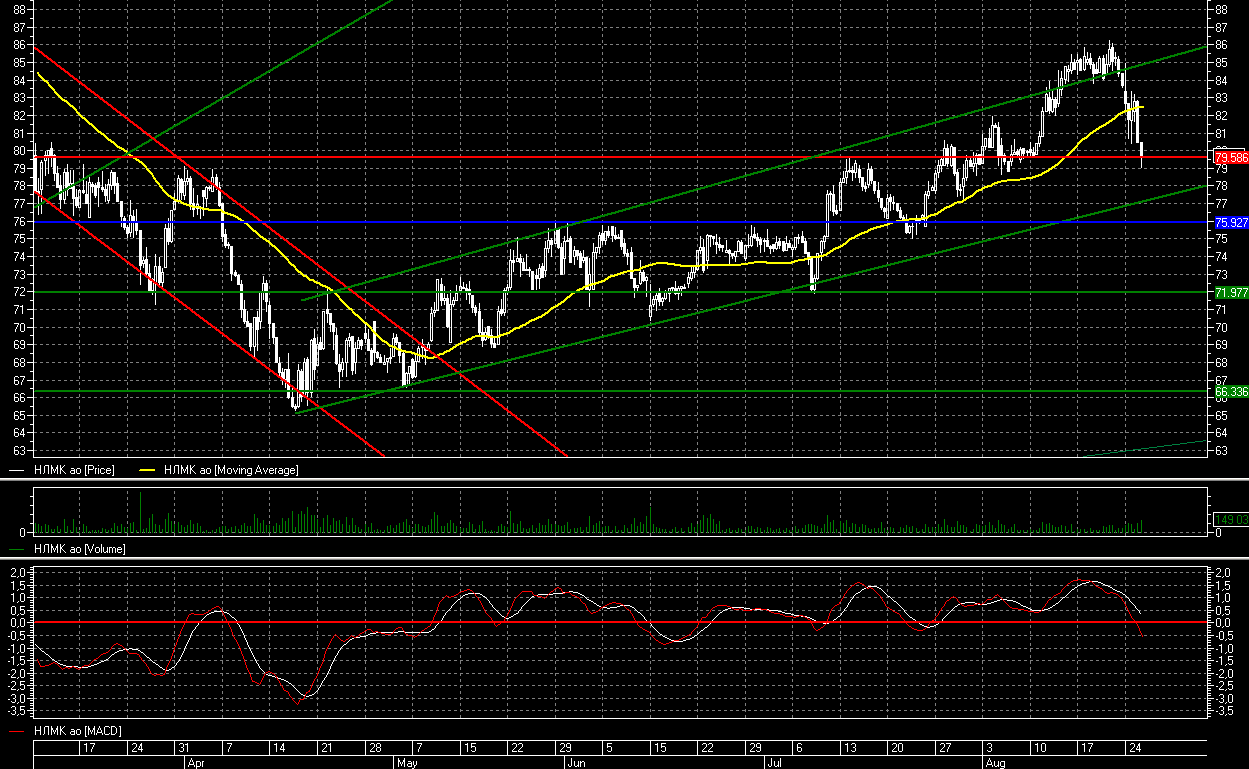The image size is (1249, 769).
Task: Click date label 31 on the time axis
Action: tap(184, 748)
